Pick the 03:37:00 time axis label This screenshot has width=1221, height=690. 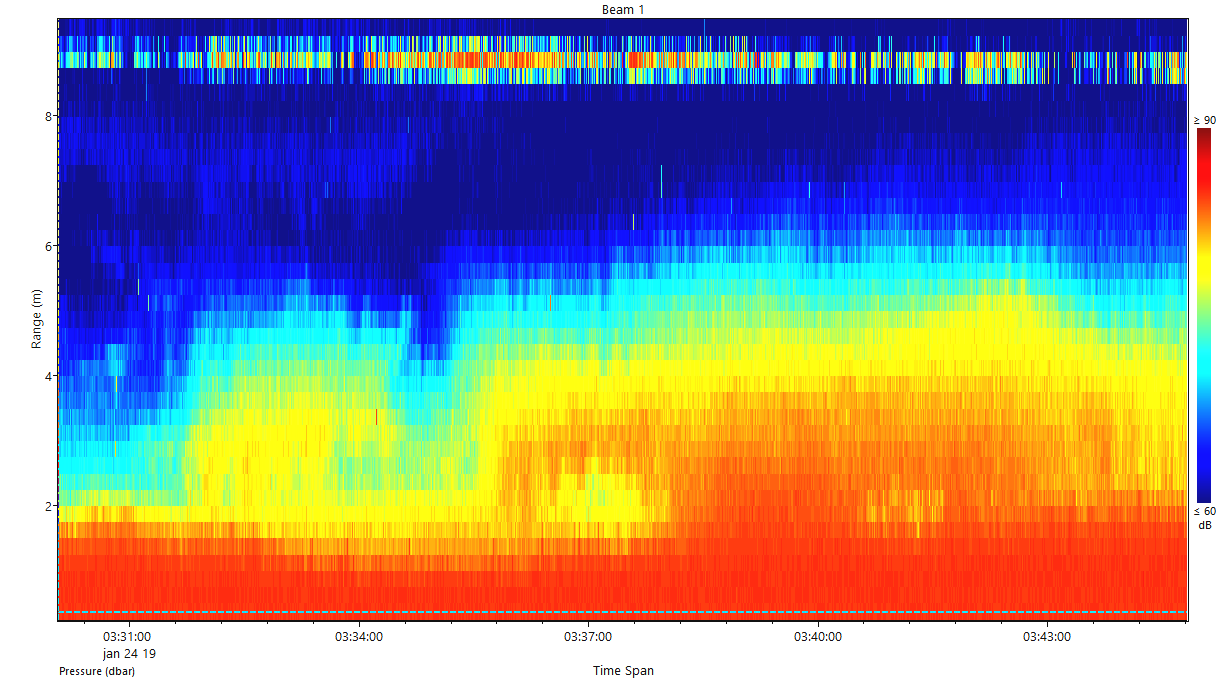[588, 637]
